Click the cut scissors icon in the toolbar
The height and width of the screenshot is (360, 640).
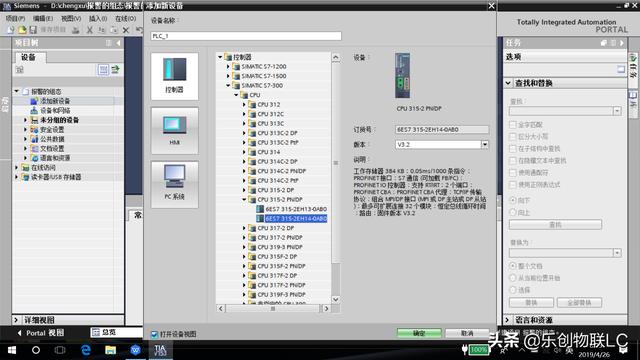click(x=89, y=30)
